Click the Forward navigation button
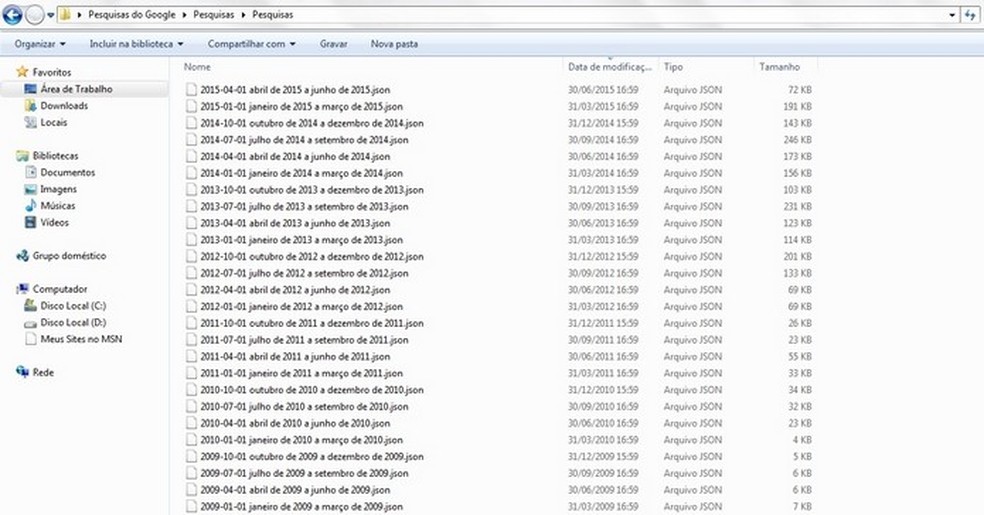984x515 pixels. point(35,14)
